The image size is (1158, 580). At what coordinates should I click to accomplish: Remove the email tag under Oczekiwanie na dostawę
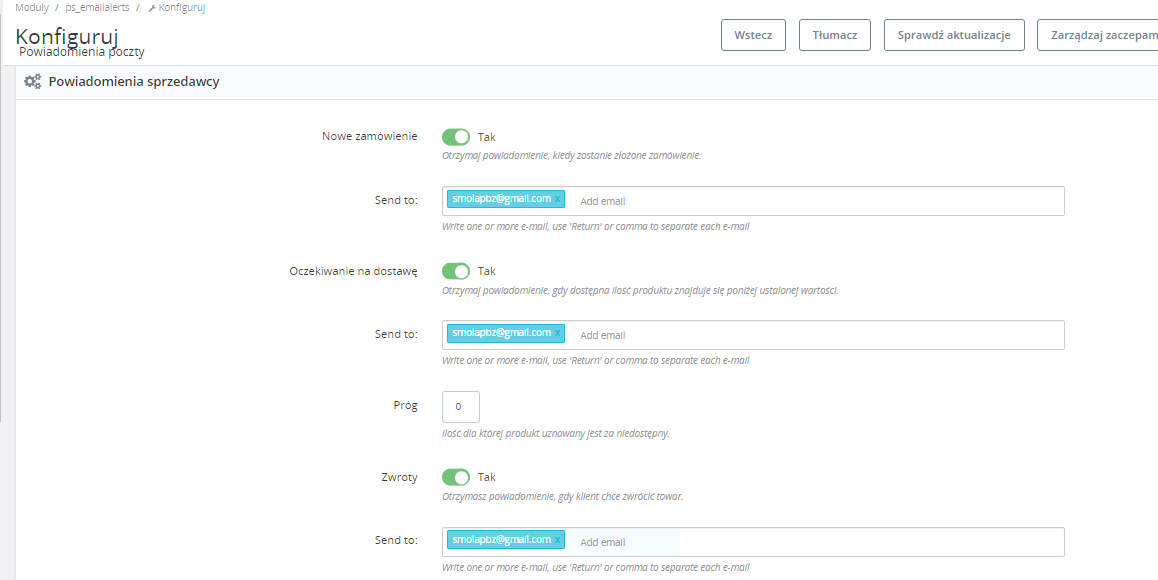pos(558,333)
